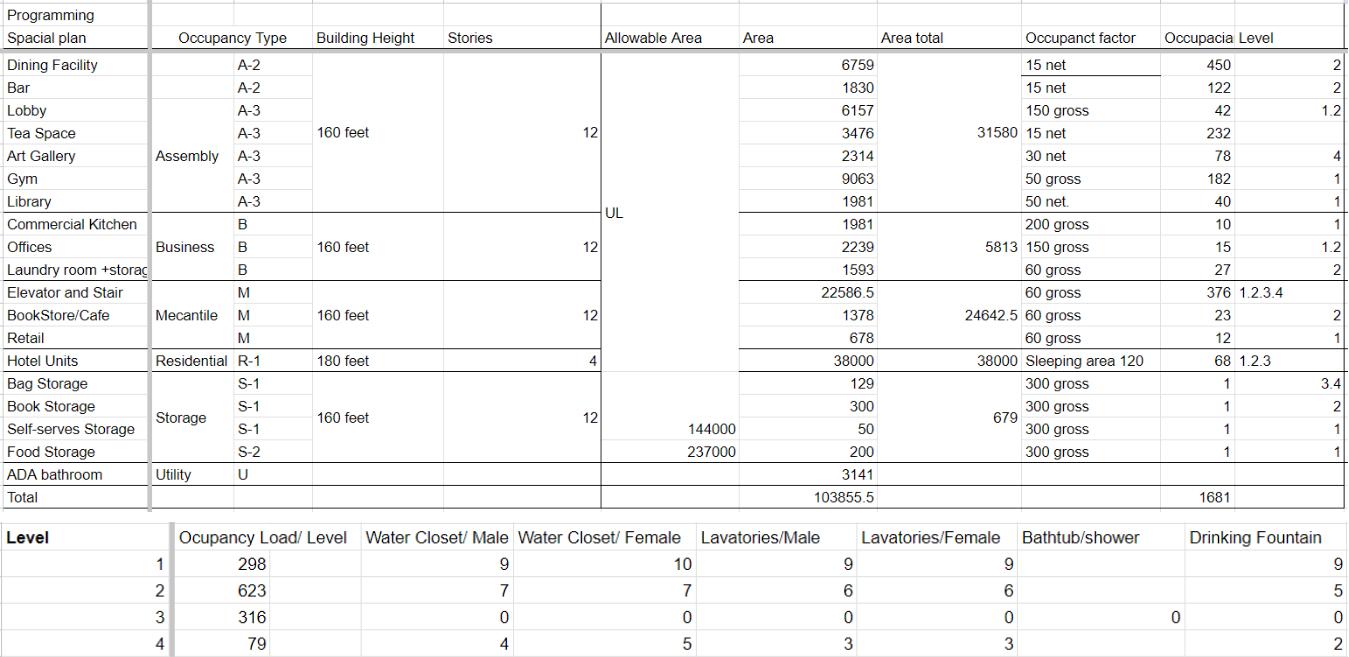
Task: Click the 'Tea Space' row label
Action: coord(76,133)
